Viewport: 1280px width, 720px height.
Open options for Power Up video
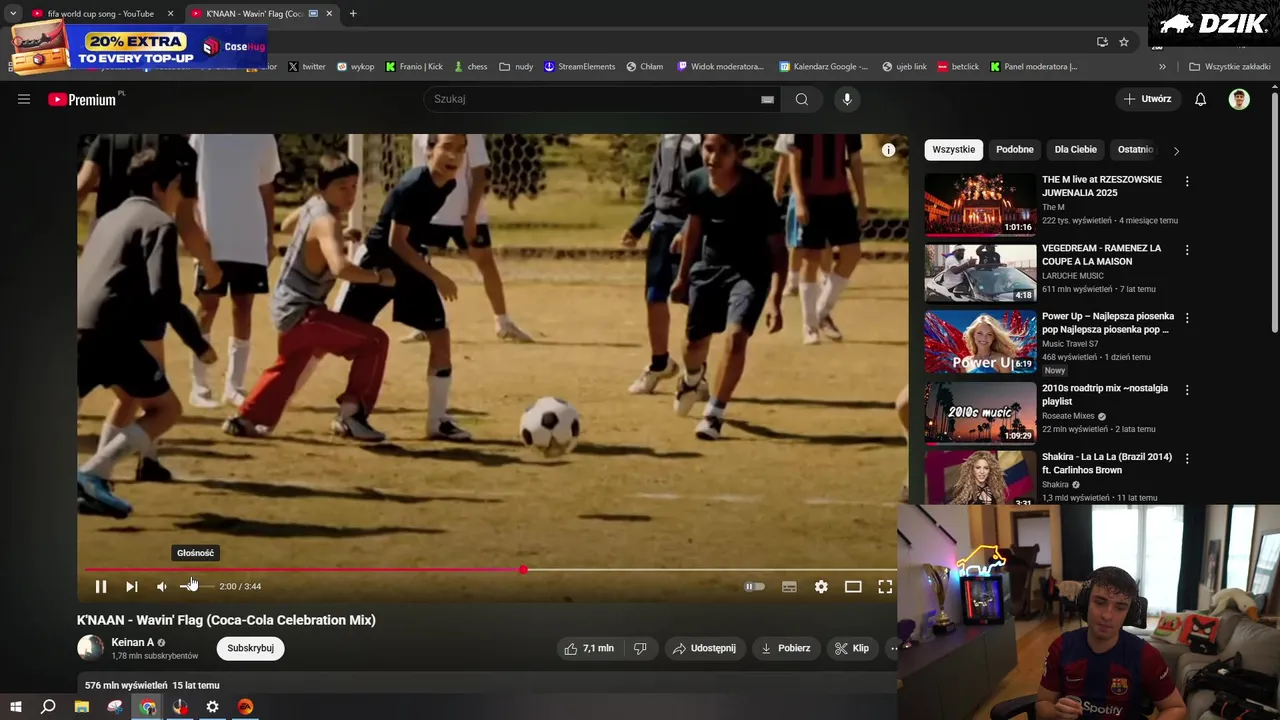click(x=1187, y=318)
